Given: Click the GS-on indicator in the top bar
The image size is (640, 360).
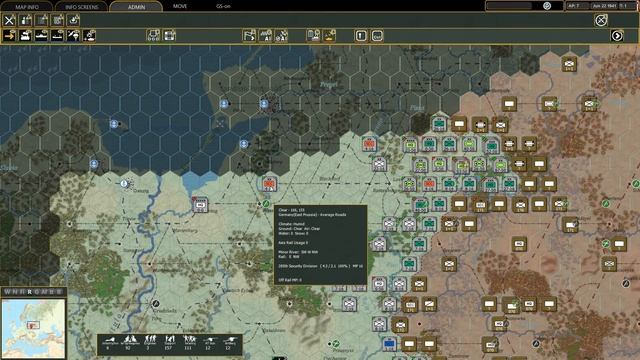Looking at the screenshot, I should 223,6.
